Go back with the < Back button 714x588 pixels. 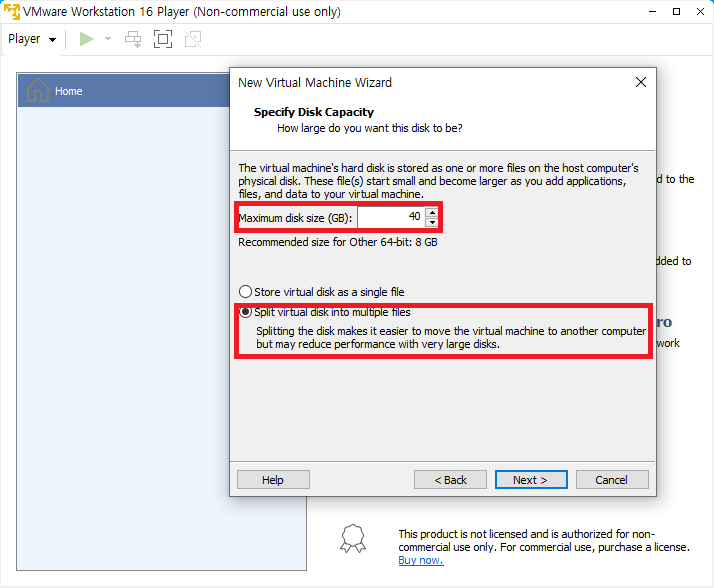point(450,480)
